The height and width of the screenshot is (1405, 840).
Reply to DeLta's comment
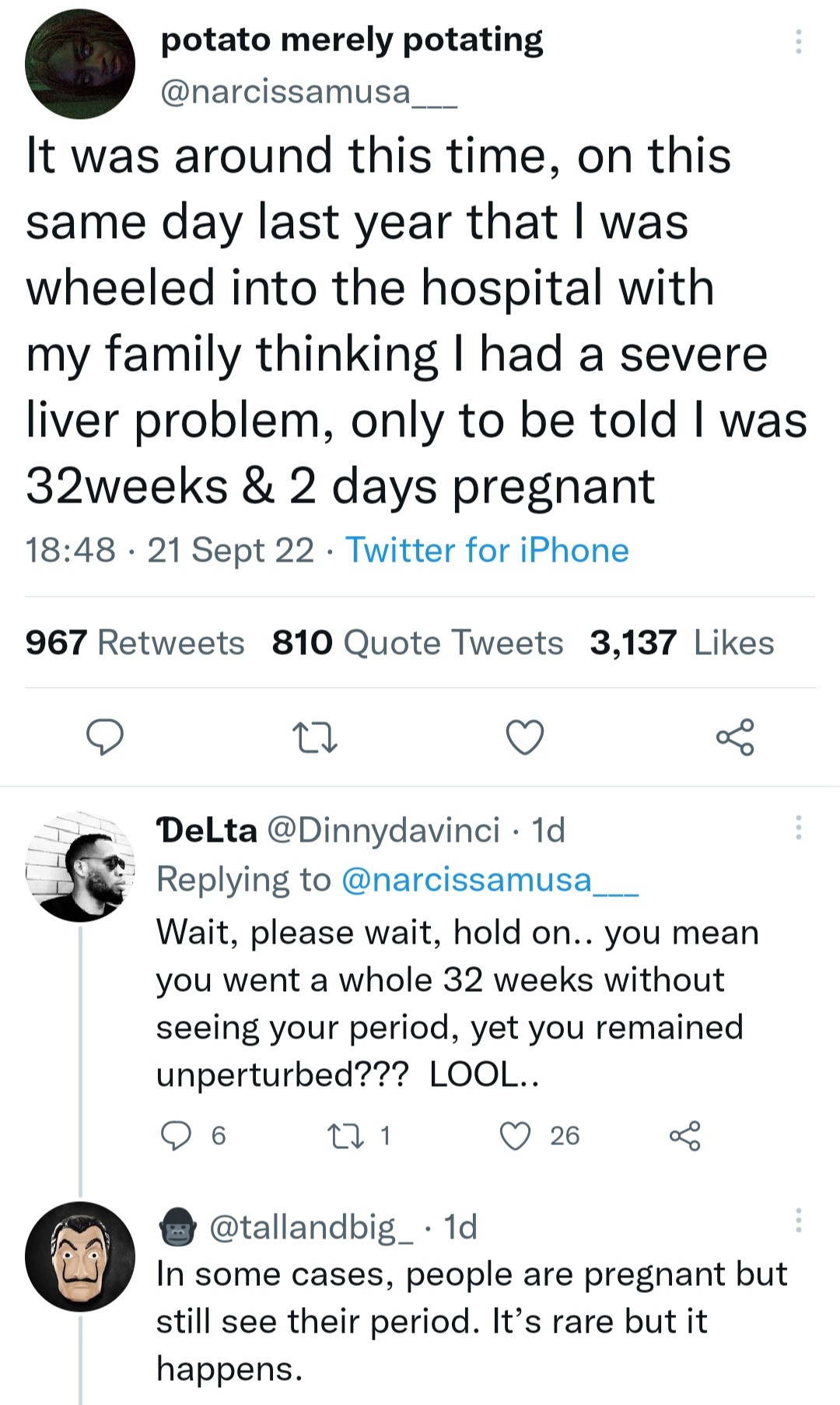[176, 1136]
